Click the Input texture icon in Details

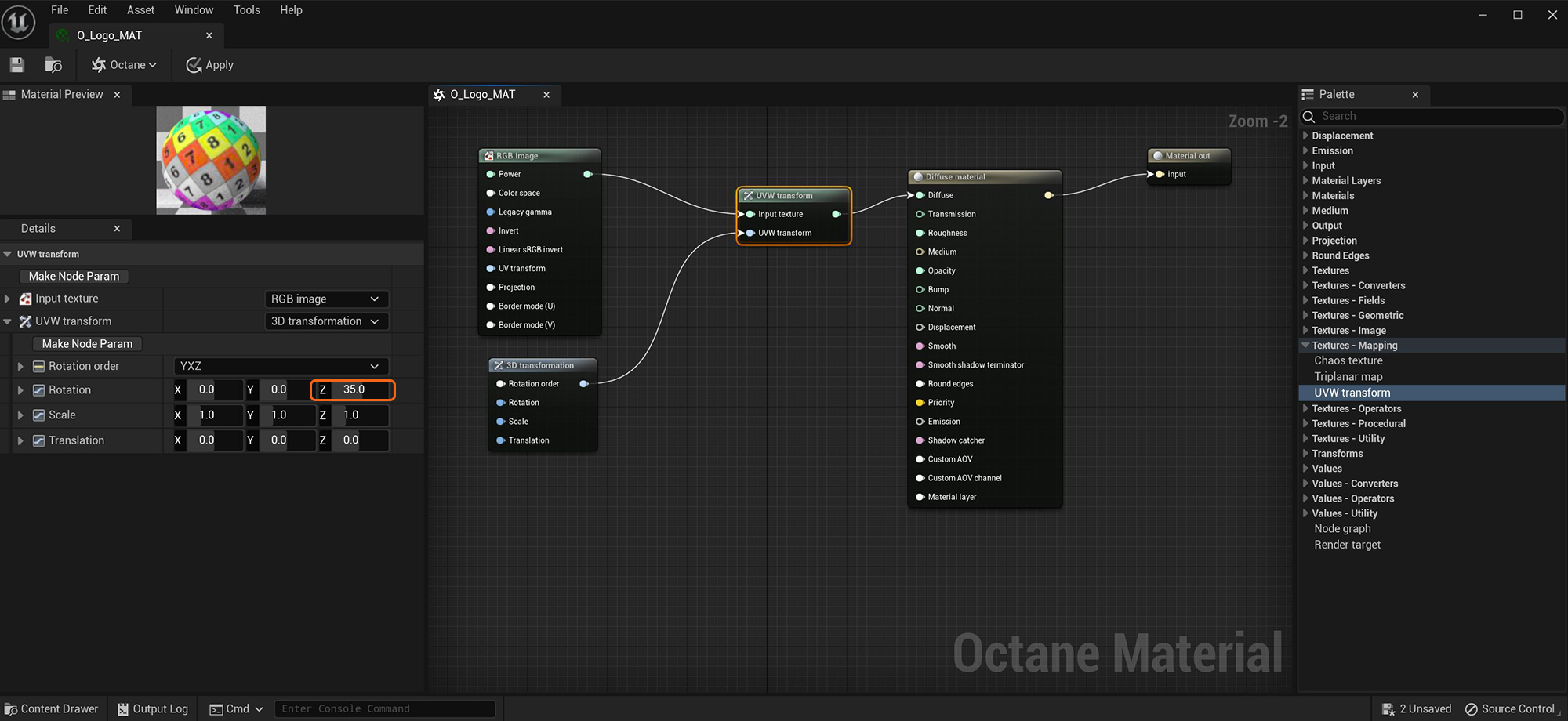[26, 299]
